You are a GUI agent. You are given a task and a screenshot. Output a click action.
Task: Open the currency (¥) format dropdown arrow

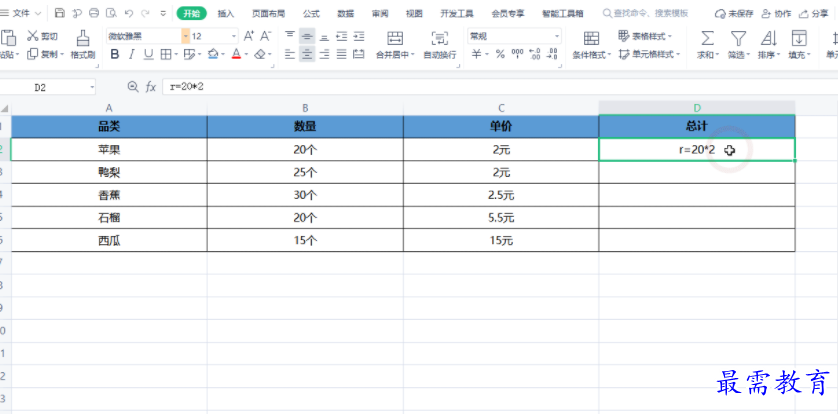pyautogui.click(x=486, y=54)
